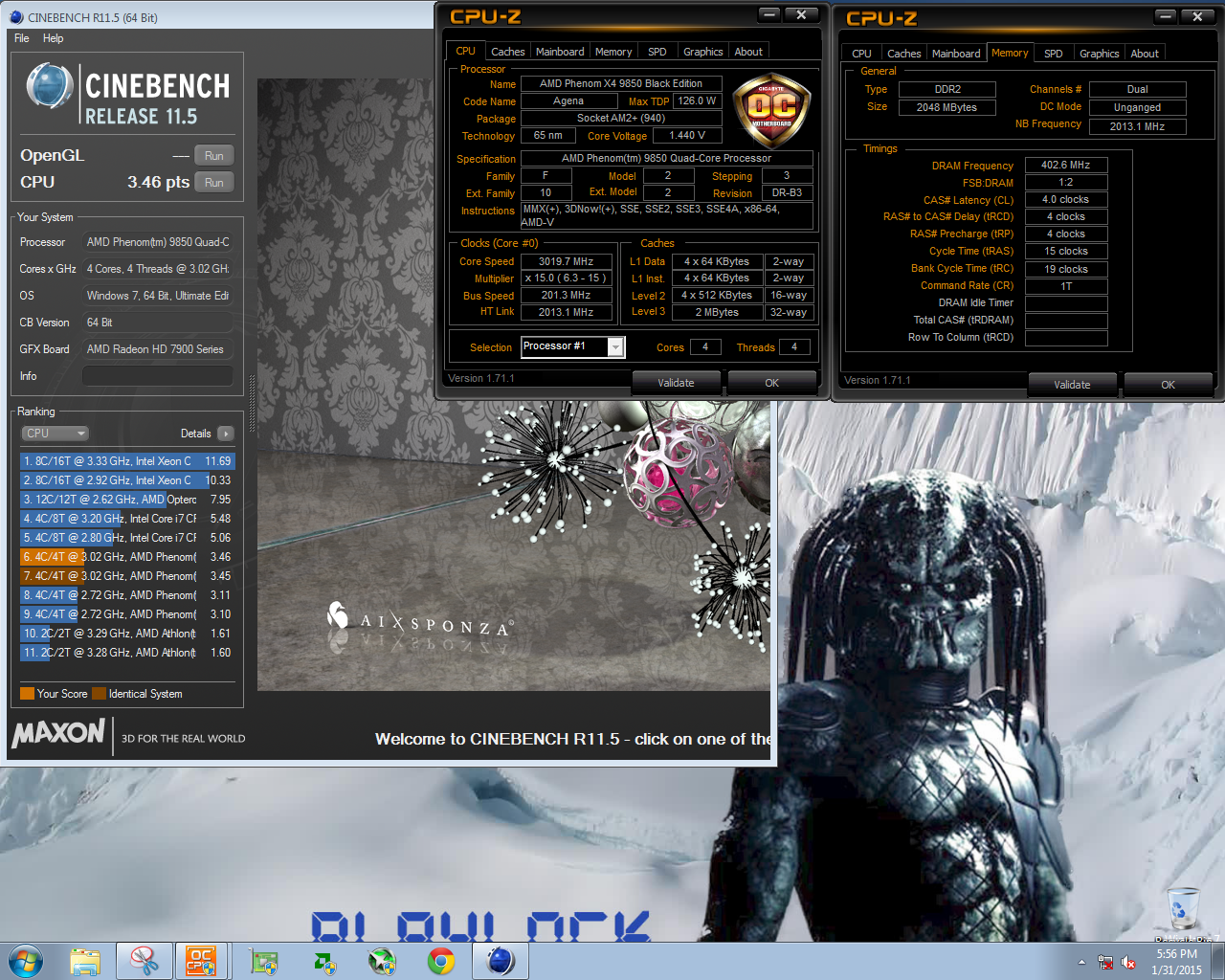Image resolution: width=1225 pixels, height=980 pixels.
Task: Click the Core Speed value 3019.7 MHz
Action: [x=567, y=261]
